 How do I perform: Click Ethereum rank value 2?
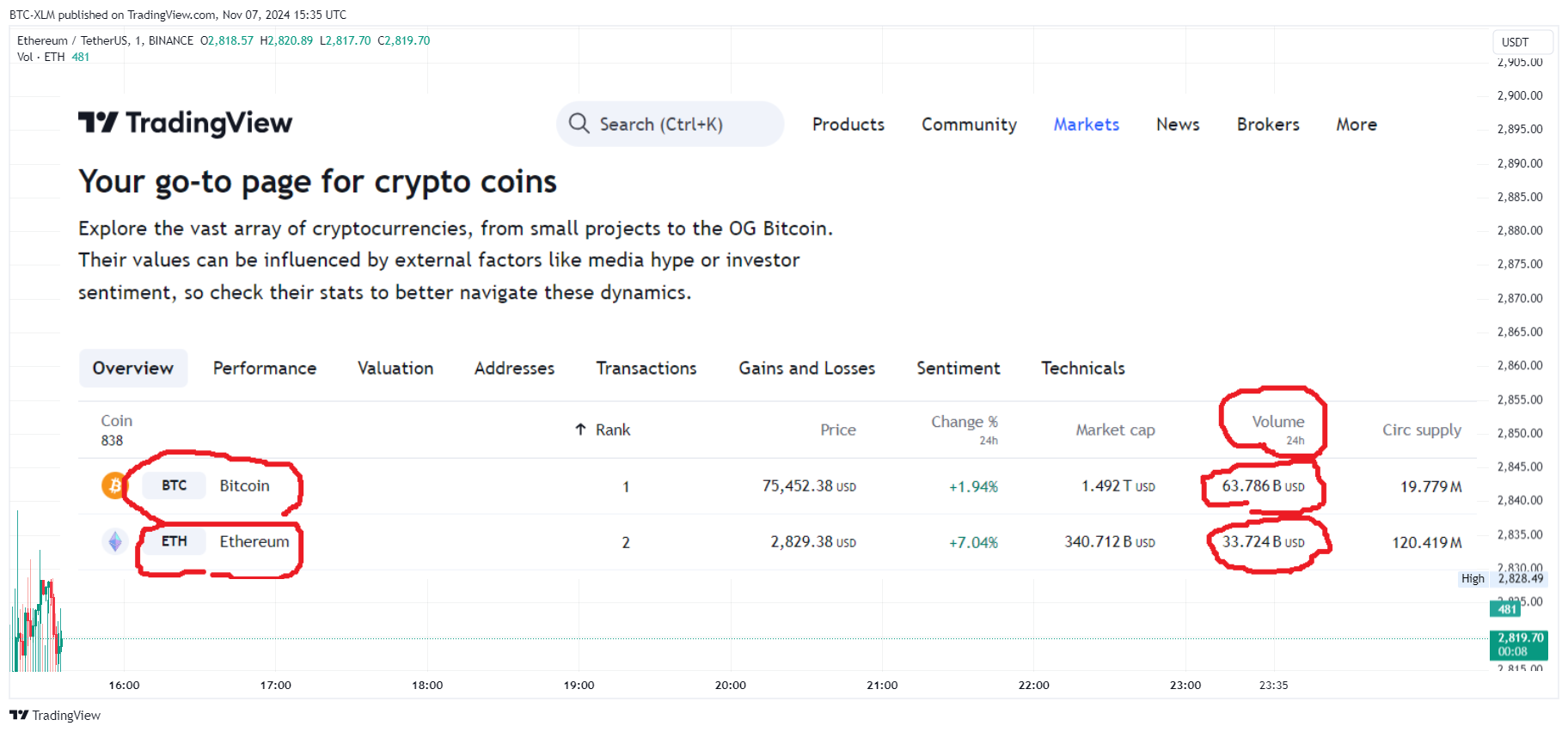click(626, 543)
